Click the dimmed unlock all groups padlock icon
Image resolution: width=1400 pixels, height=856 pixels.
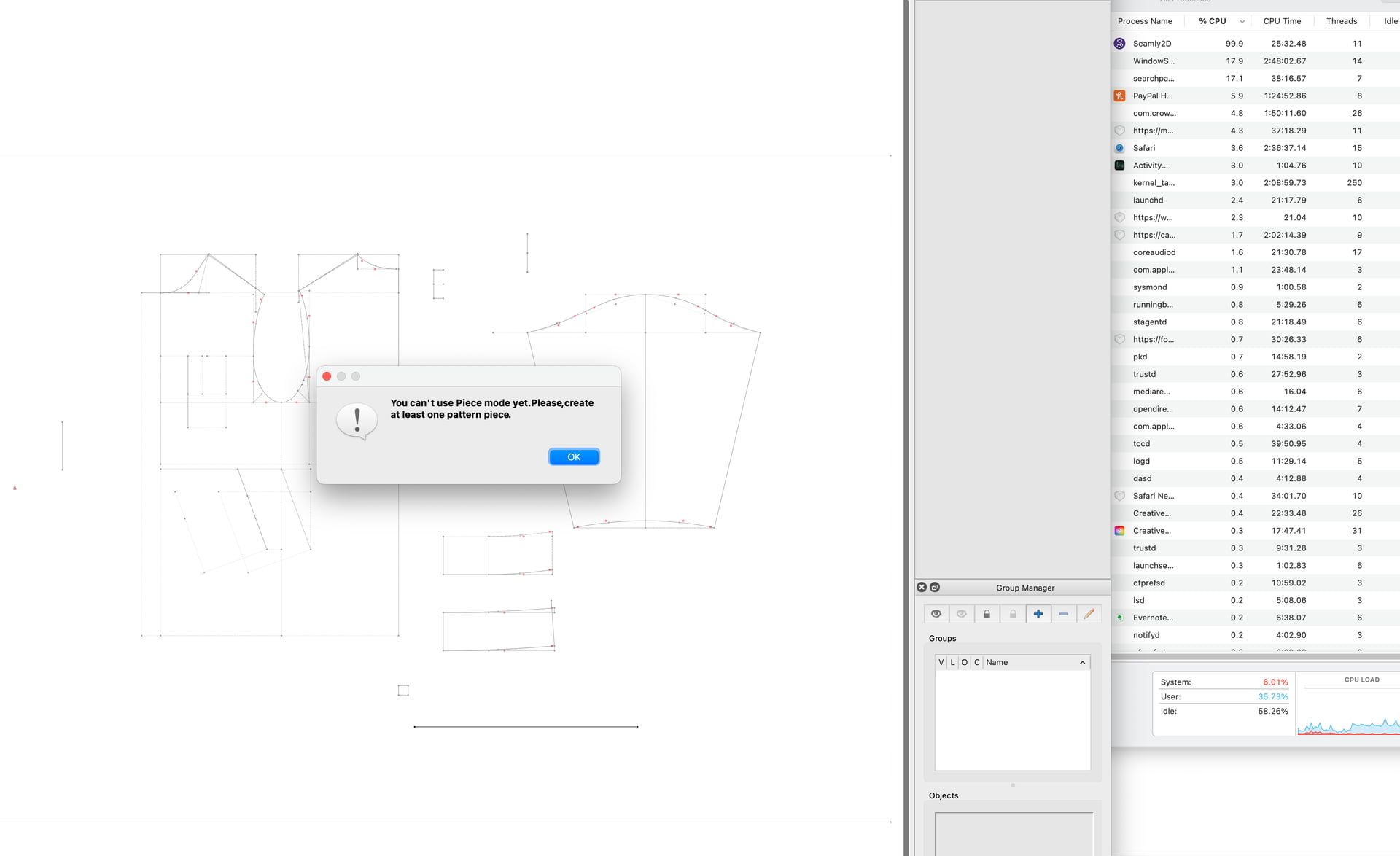[1013, 614]
